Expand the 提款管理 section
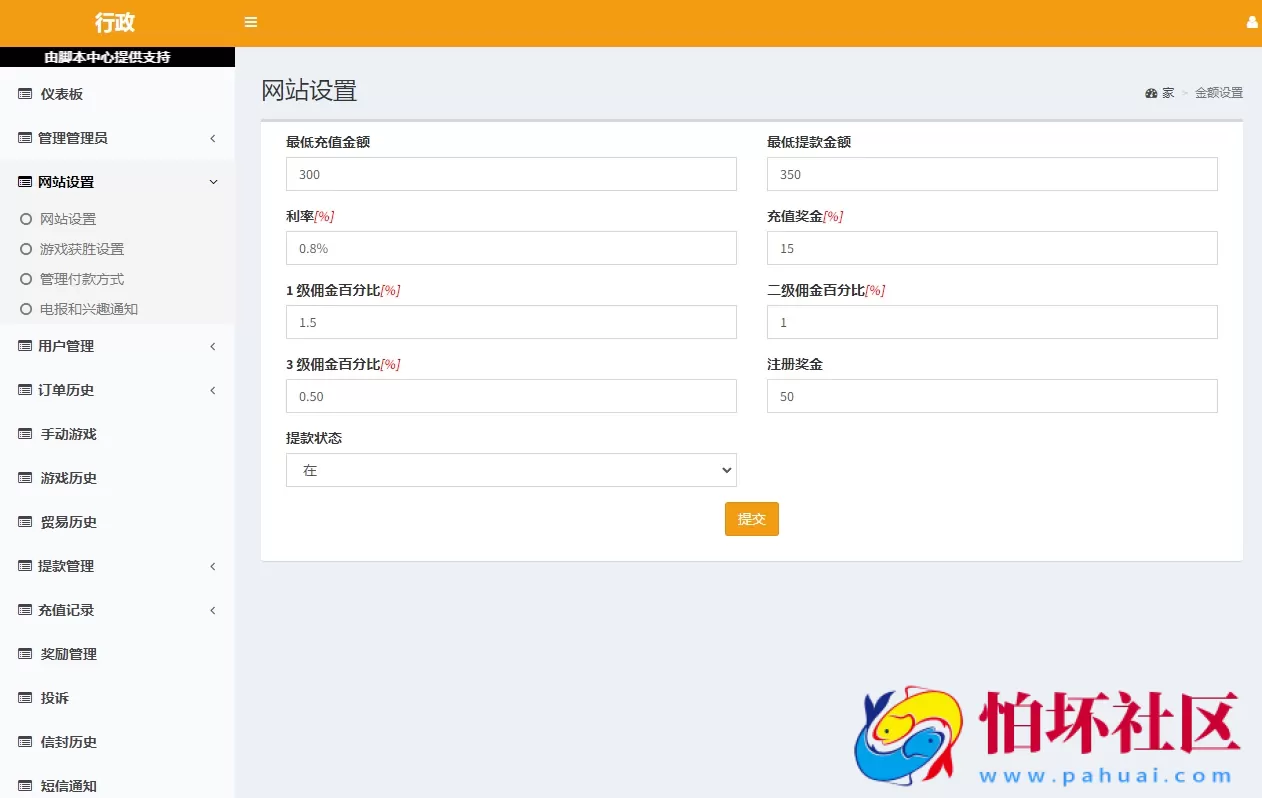Image resolution: width=1262 pixels, height=798 pixels. [64, 566]
